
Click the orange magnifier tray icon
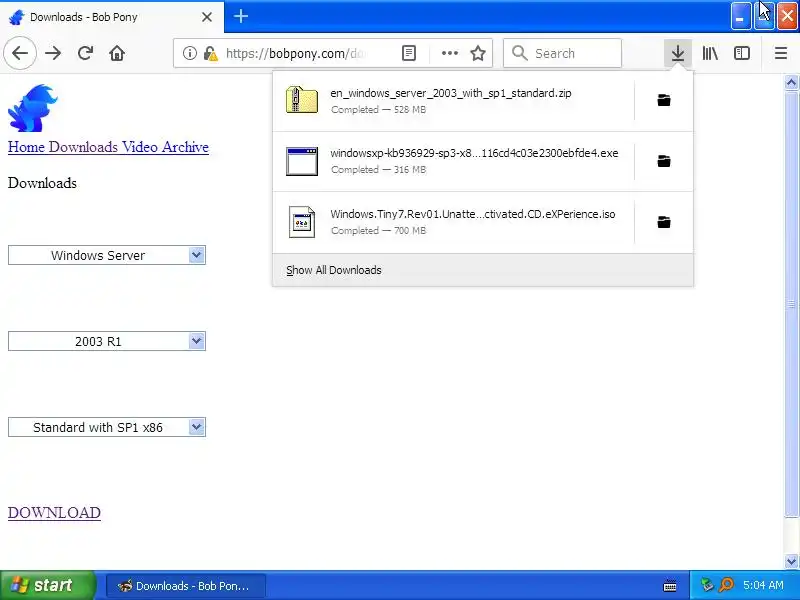726,585
